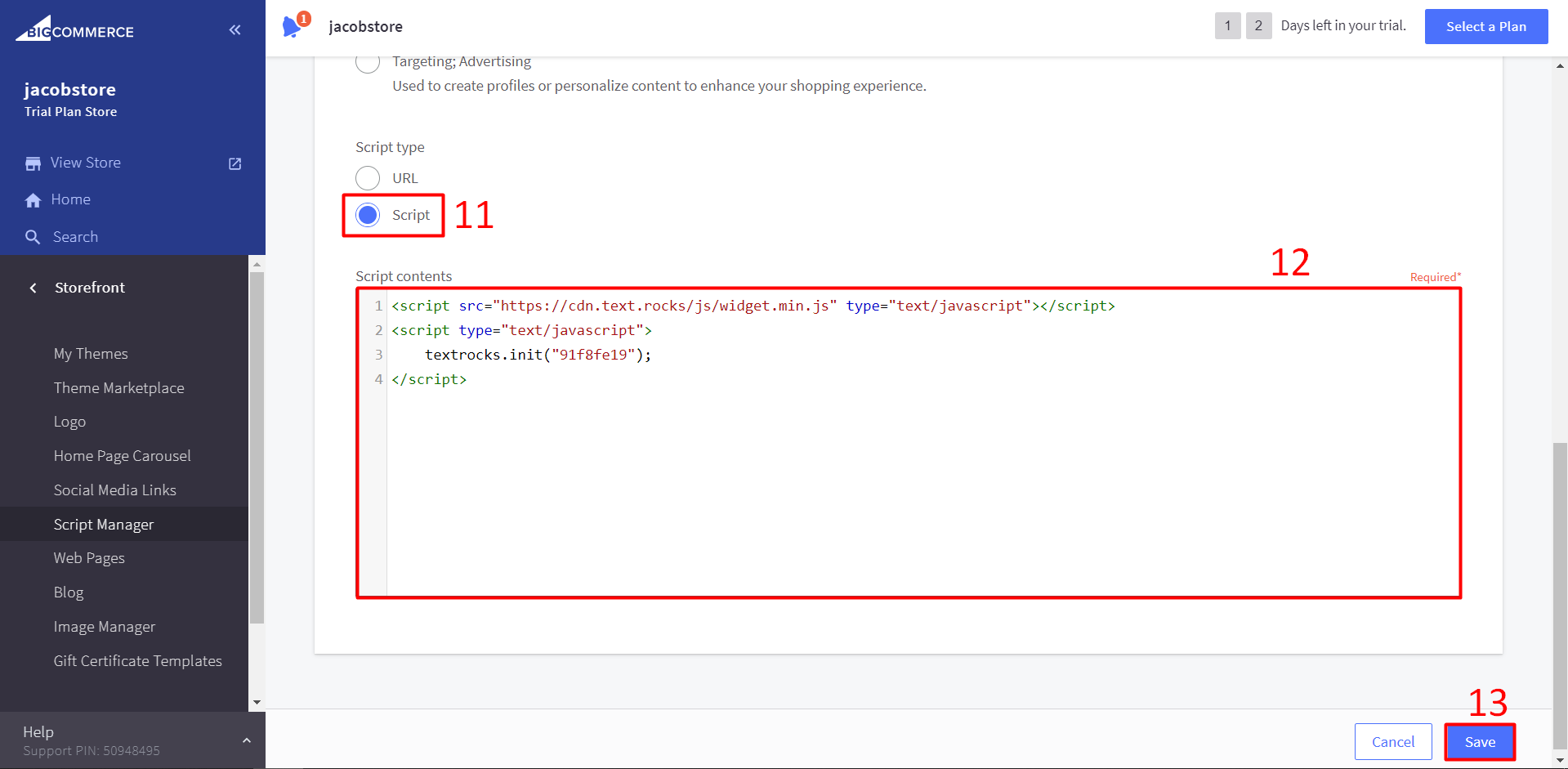Click the Cancel button

pos(1392,742)
